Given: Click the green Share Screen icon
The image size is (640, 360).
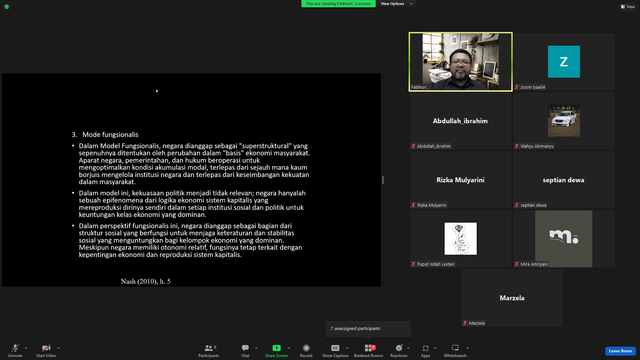Looking at the screenshot, I should (x=276, y=348).
